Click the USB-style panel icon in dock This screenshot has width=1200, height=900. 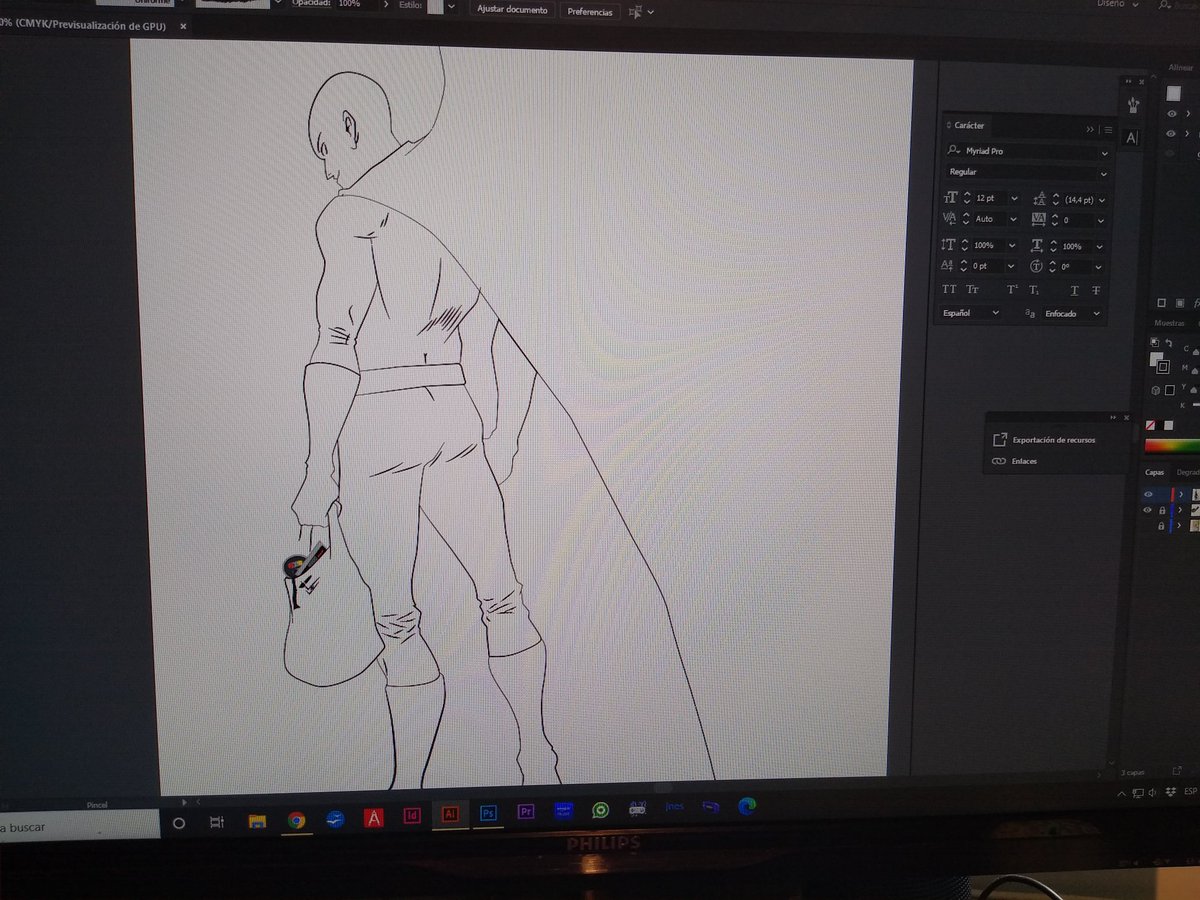click(x=1132, y=104)
